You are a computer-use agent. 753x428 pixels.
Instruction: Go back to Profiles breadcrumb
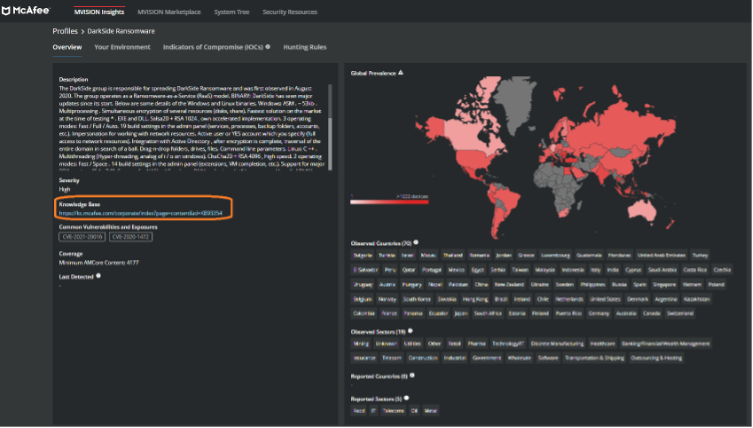pyautogui.click(x=65, y=31)
